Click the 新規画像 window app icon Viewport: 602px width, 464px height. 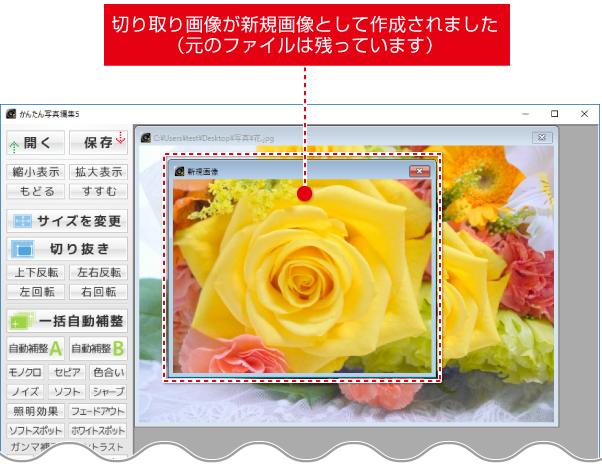pyautogui.click(x=179, y=172)
